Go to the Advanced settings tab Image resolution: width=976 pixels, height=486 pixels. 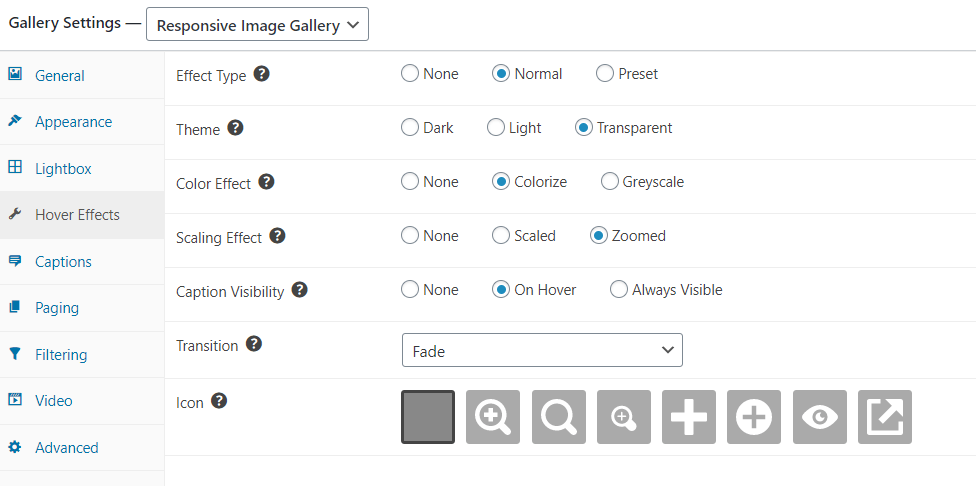coord(82,447)
